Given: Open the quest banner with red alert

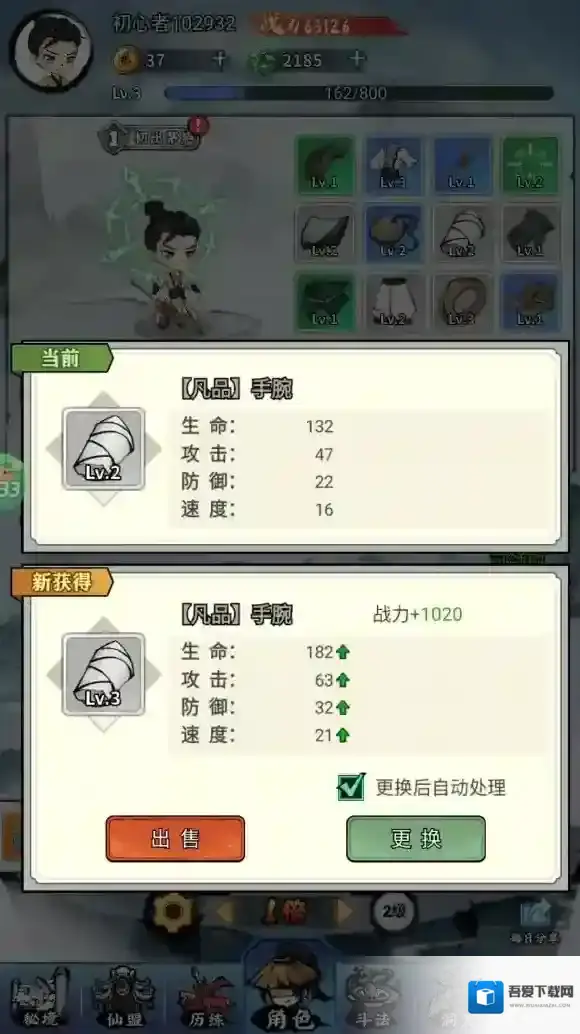Looking at the screenshot, I should (x=151, y=138).
